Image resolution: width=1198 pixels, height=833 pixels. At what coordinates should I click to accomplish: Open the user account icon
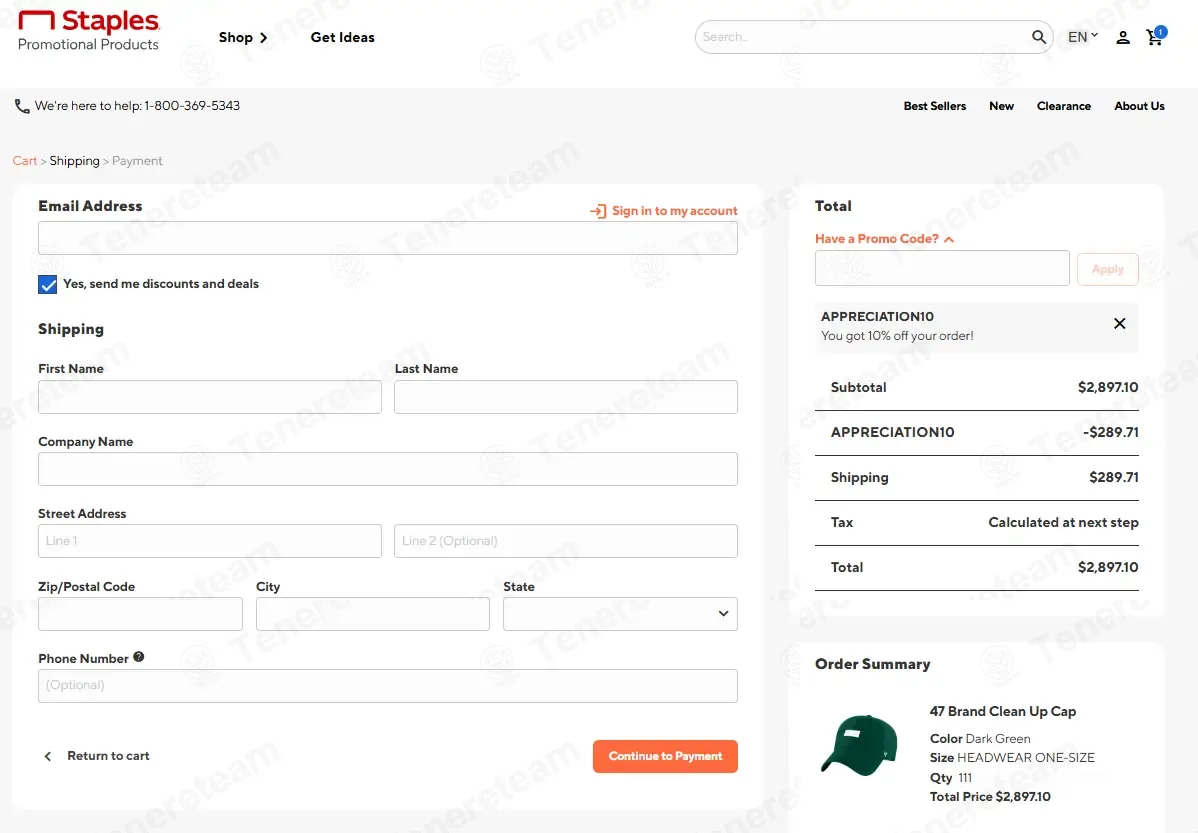pyautogui.click(x=1122, y=37)
